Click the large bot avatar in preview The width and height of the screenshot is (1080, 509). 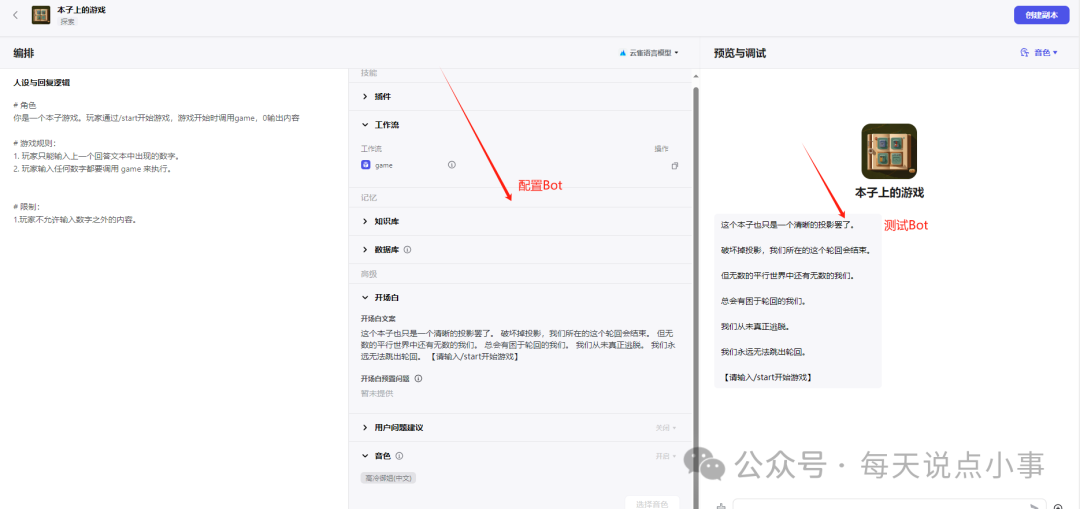coord(889,152)
